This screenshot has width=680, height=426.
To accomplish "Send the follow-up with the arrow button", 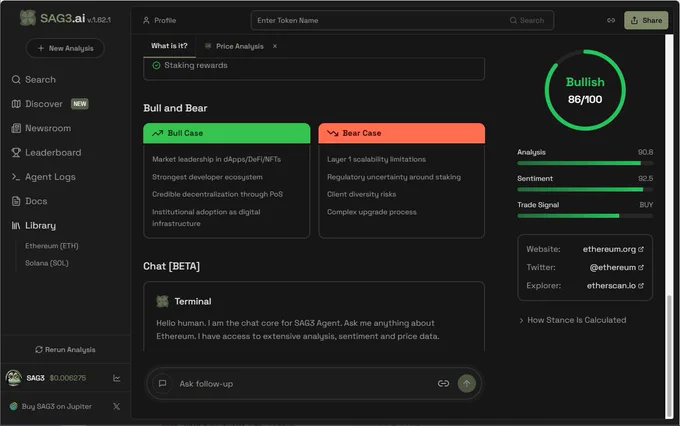I will (467, 383).
